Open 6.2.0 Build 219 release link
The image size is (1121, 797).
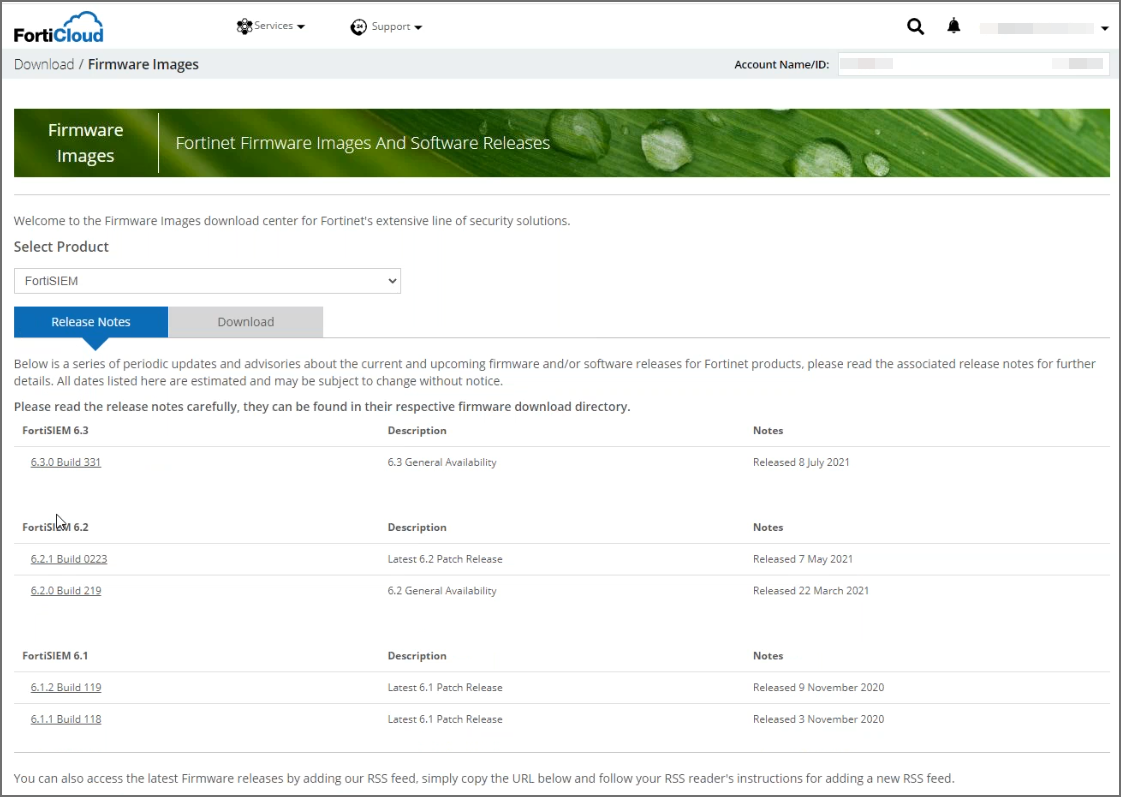point(66,590)
